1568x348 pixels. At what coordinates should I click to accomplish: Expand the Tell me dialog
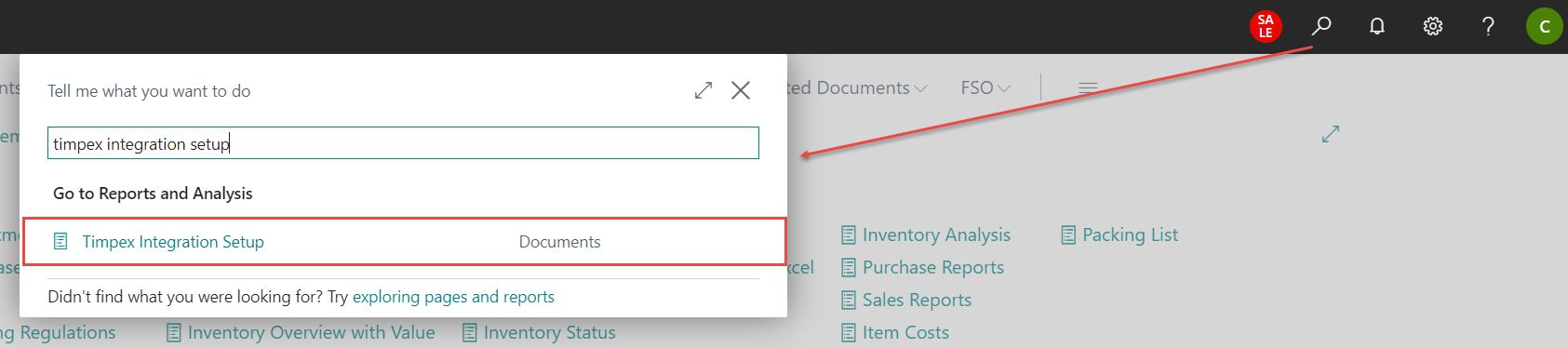point(704,90)
